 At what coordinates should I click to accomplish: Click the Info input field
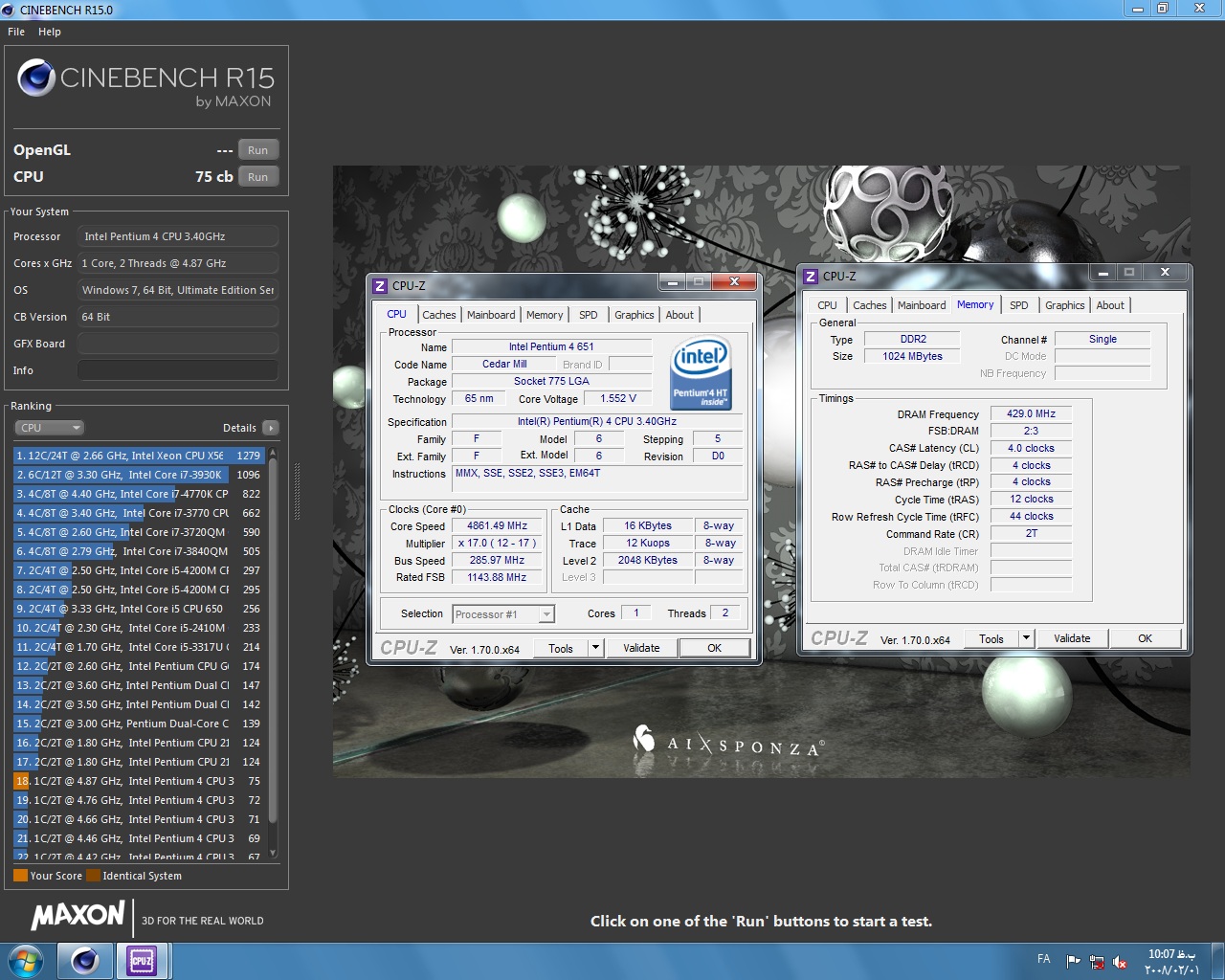pyautogui.click(x=178, y=370)
